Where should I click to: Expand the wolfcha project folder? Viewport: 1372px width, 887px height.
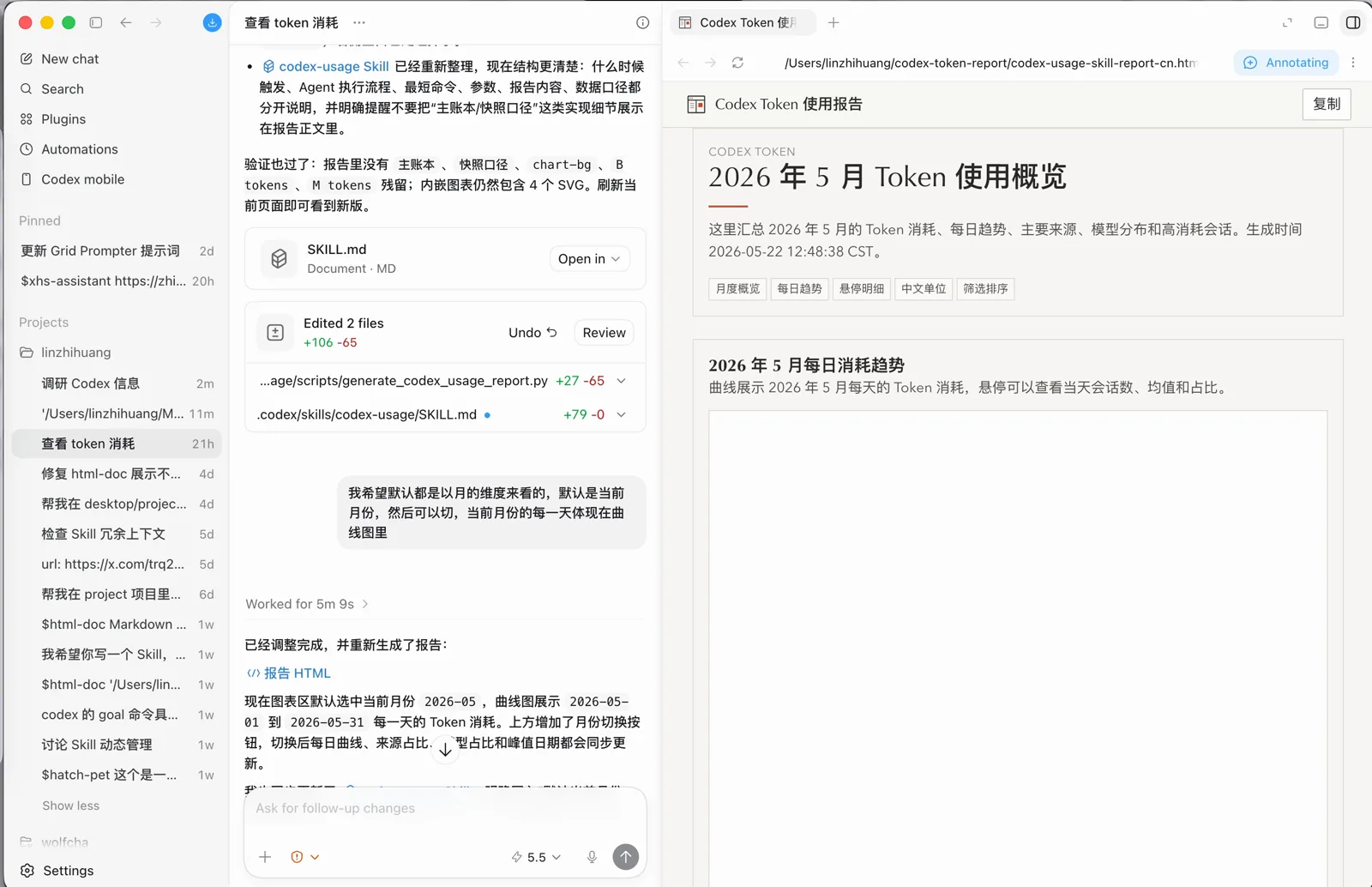[54, 842]
